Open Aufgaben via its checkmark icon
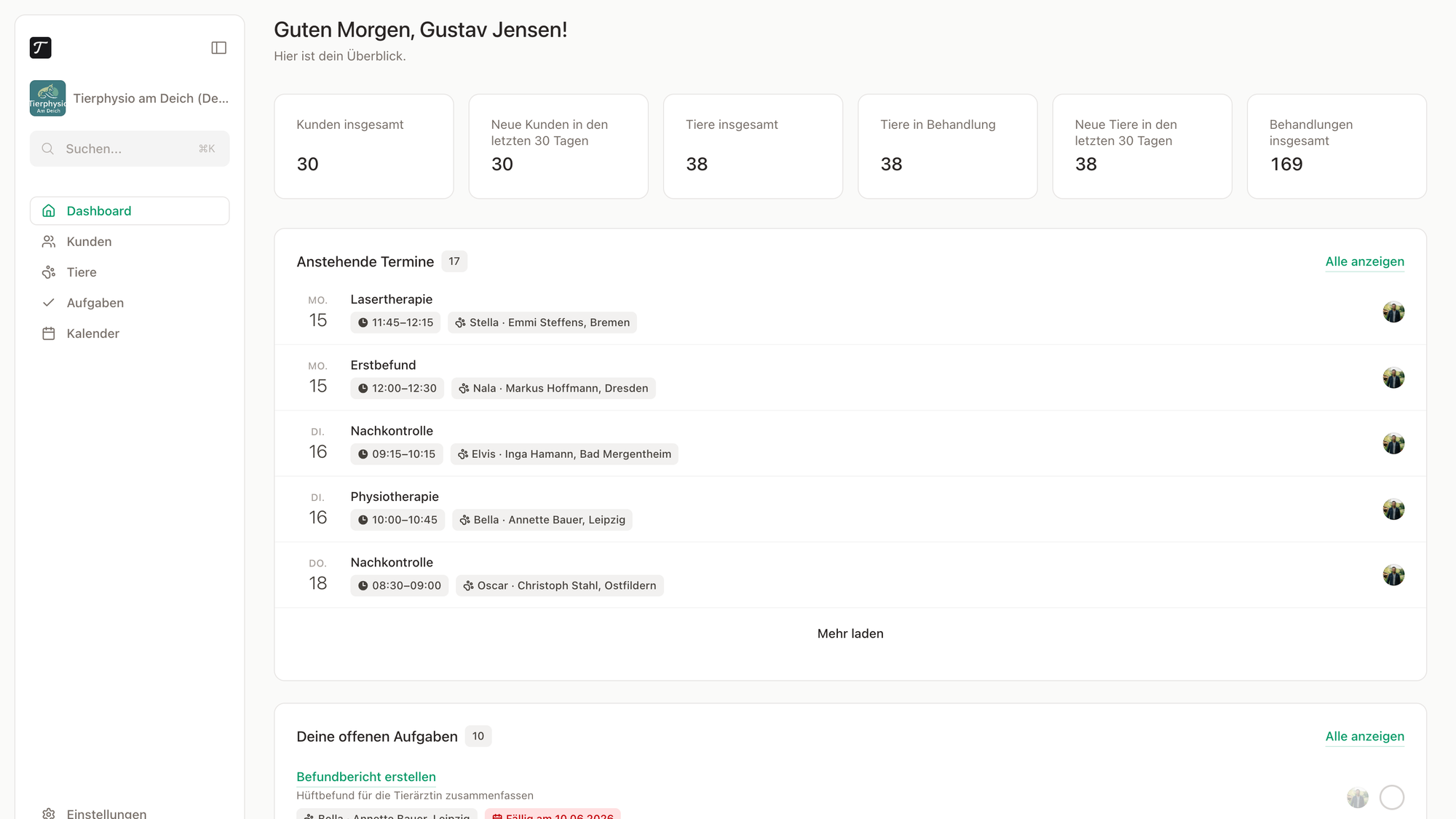 (49, 303)
